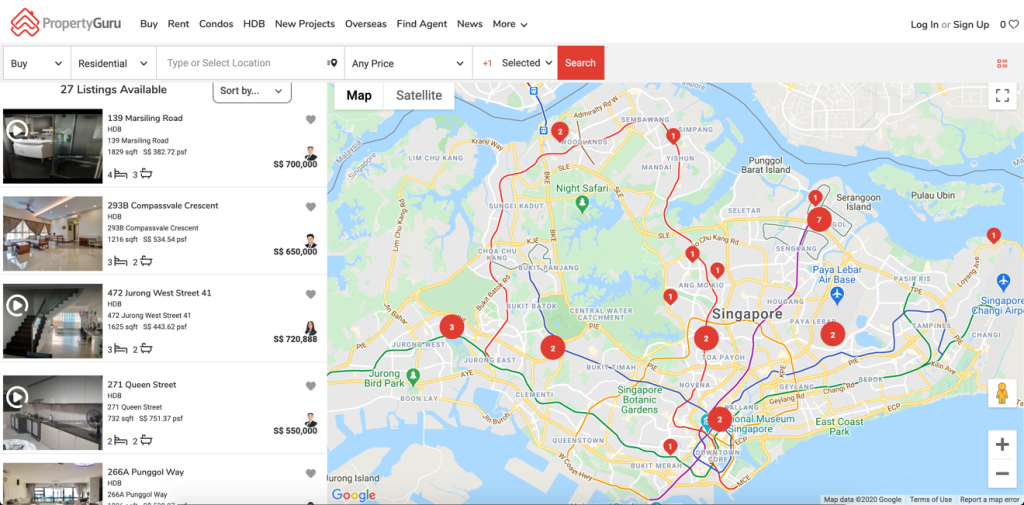Open the Buy listing type dropdown
Image resolution: width=1024 pixels, height=505 pixels.
tap(37, 63)
